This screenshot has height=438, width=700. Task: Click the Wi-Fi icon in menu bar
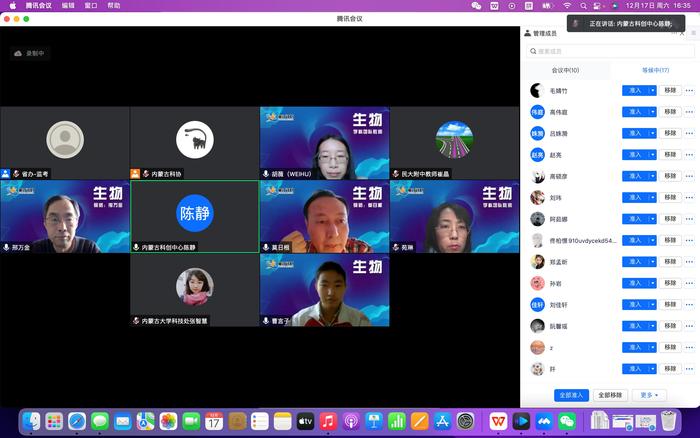pyautogui.click(x=568, y=6)
